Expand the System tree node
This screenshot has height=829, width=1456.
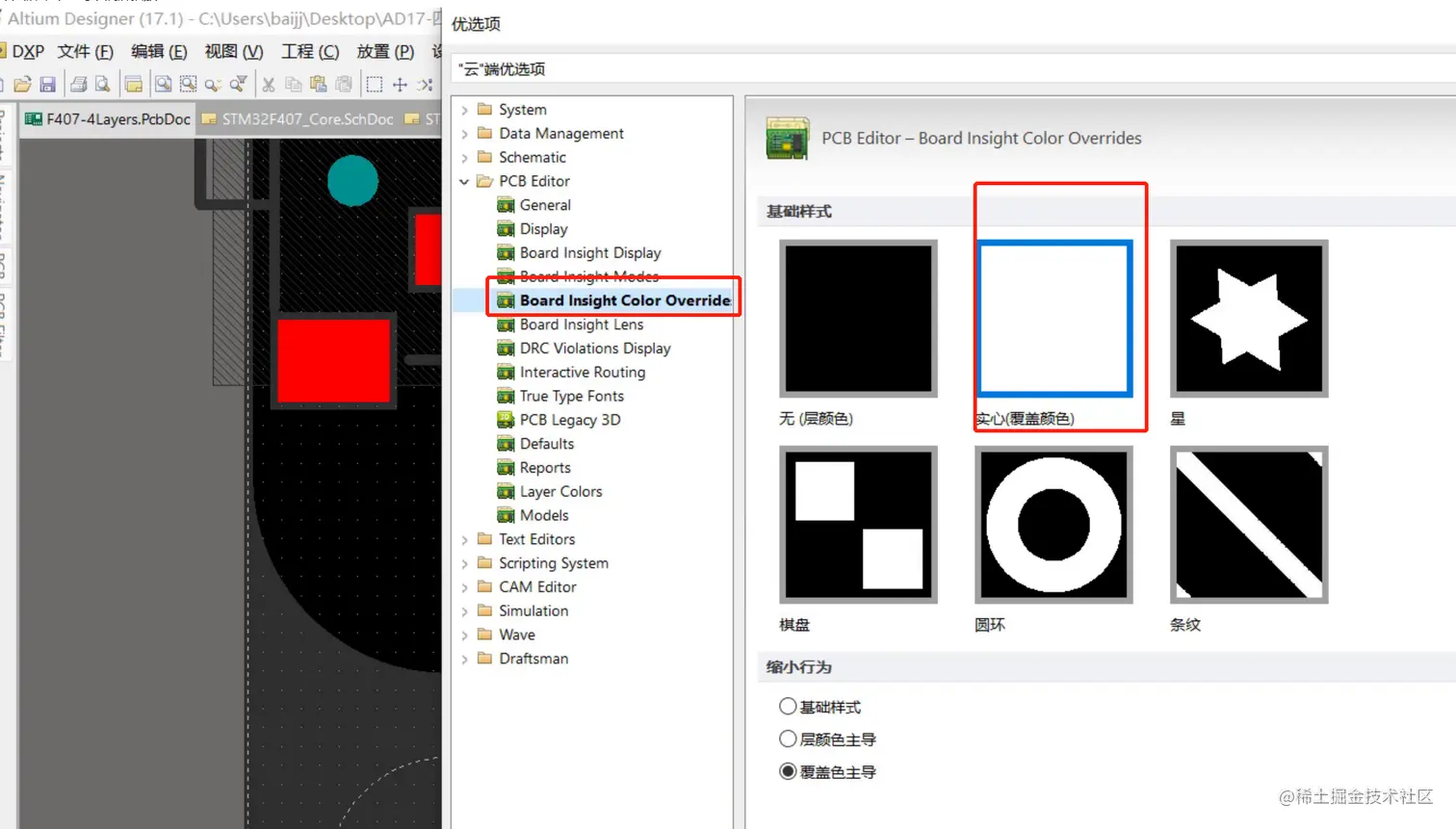point(465,110)
